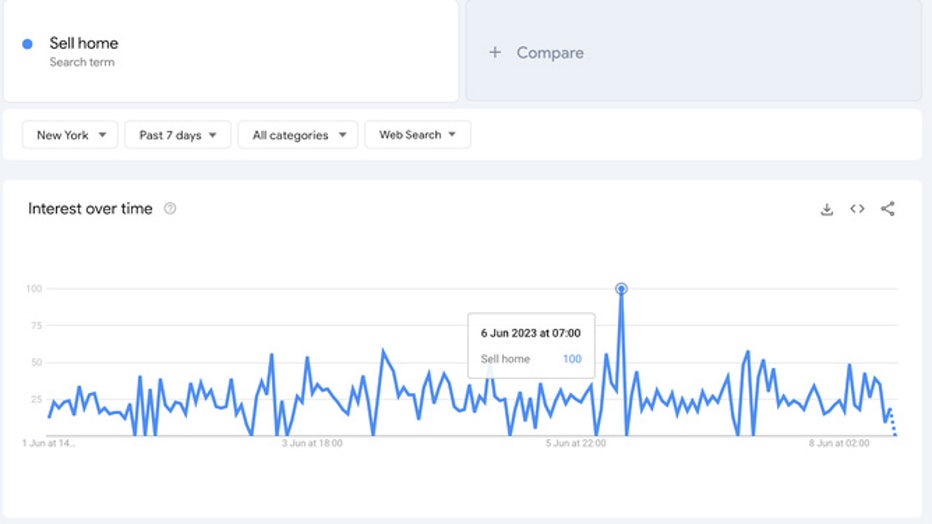Click the blue dot beside Sell home
Image resolution: width=932 pixels, height=524 pixels.
(x=28, y=43)
